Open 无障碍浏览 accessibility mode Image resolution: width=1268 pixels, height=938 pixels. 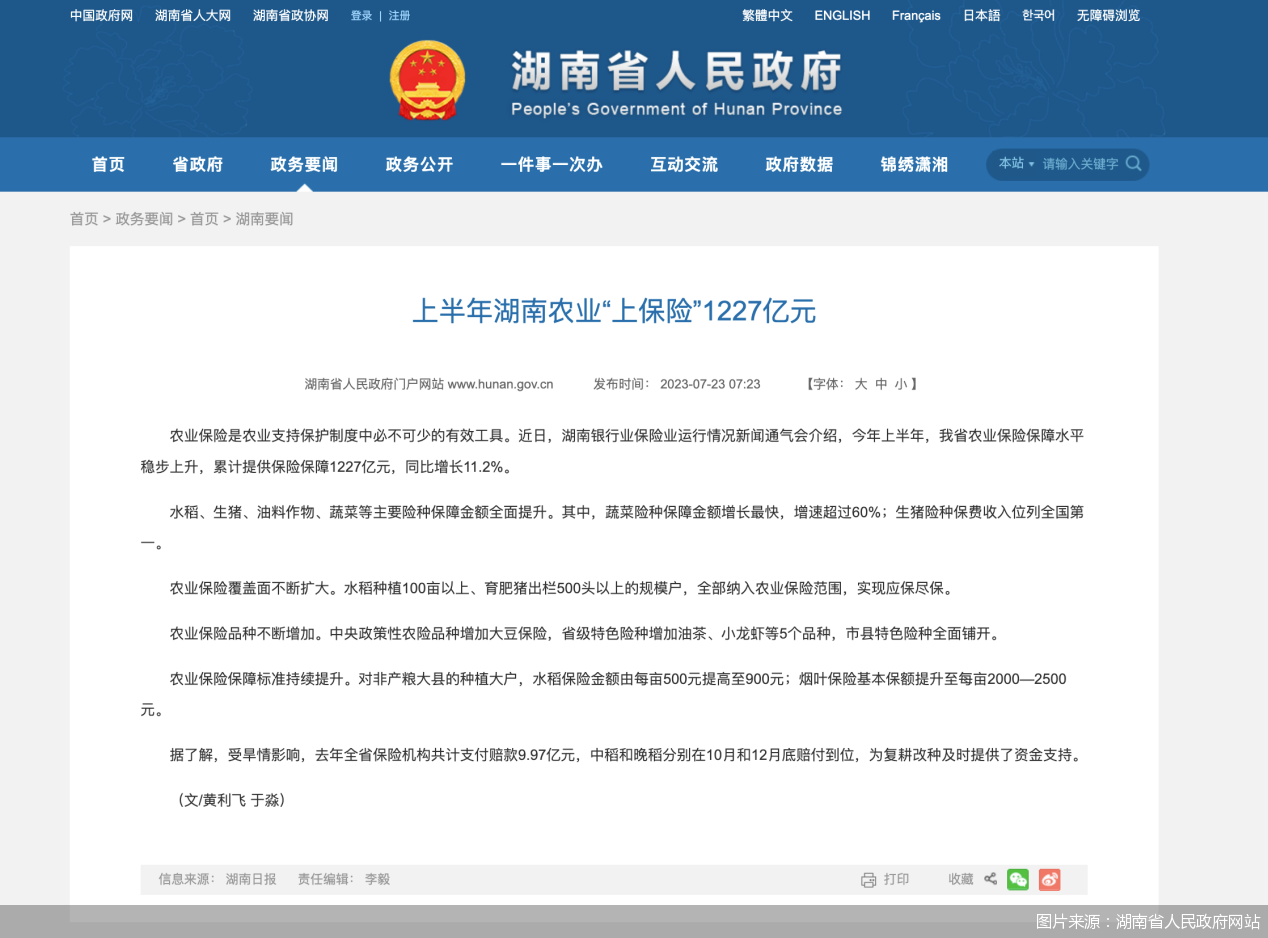[1107, 15]
